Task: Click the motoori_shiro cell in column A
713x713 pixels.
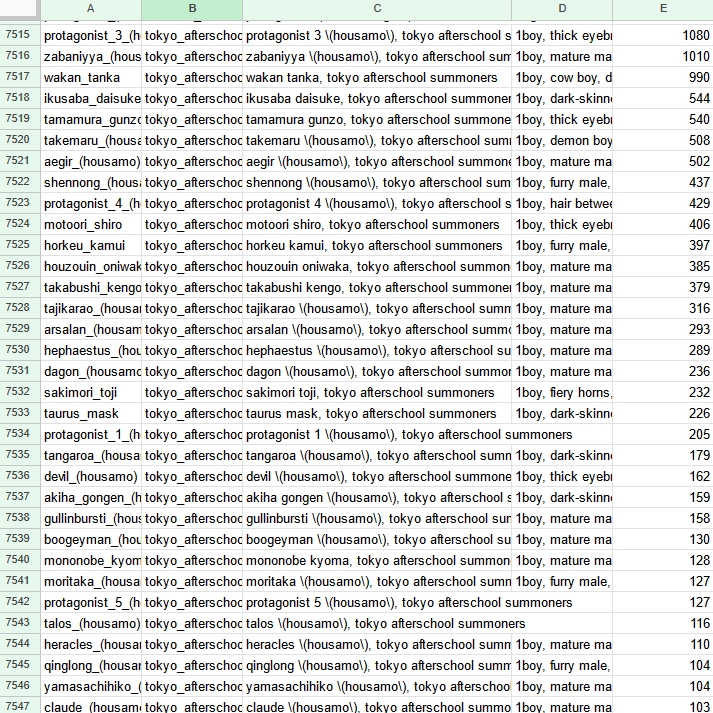Action: pyautogui.click(x=91, y=224)
